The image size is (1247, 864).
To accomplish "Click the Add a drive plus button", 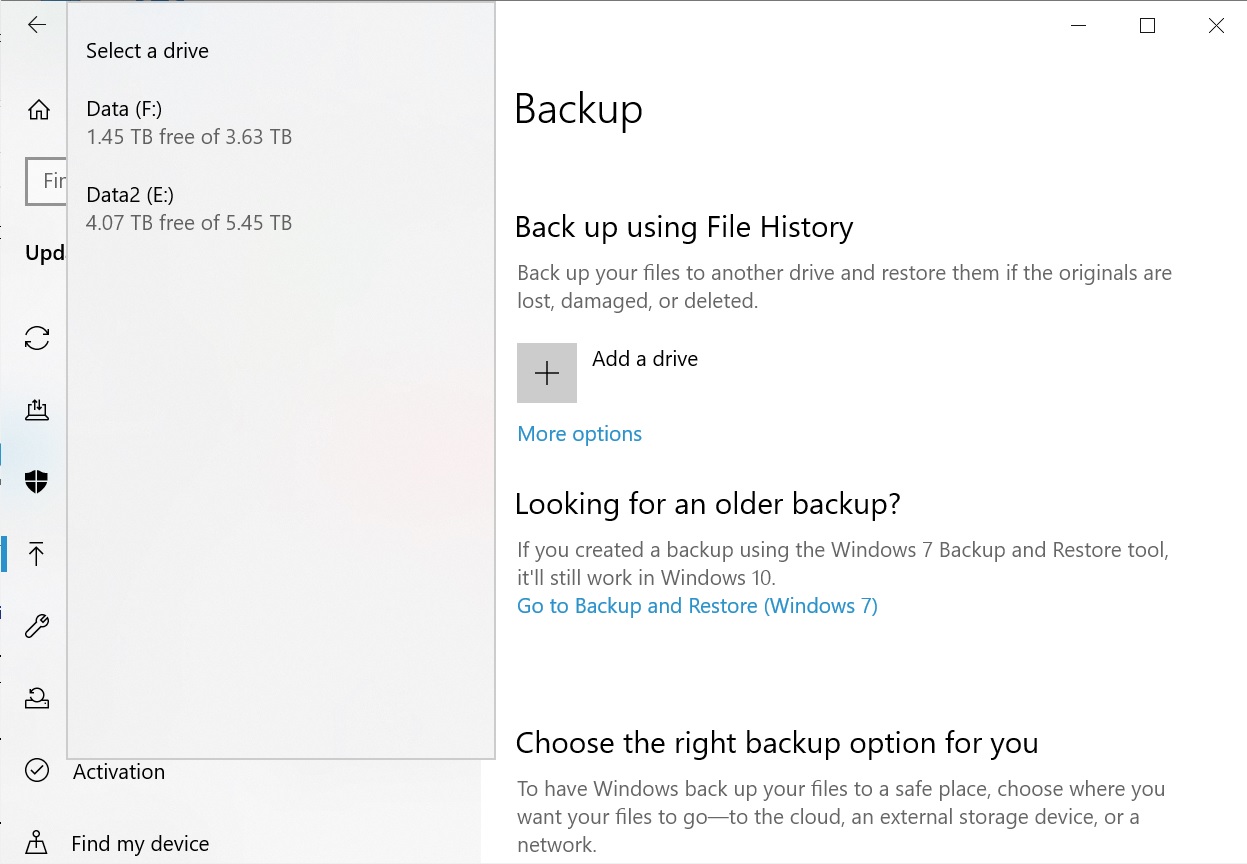I will pos(546,372).
